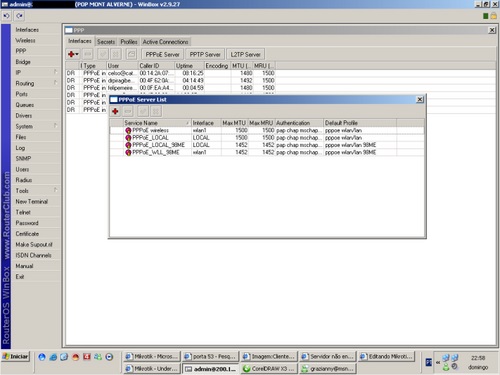Screen dimensions: 500x375
Task: Click the Redo arrow in WinBox toolbar
Action: coord(19,16)
